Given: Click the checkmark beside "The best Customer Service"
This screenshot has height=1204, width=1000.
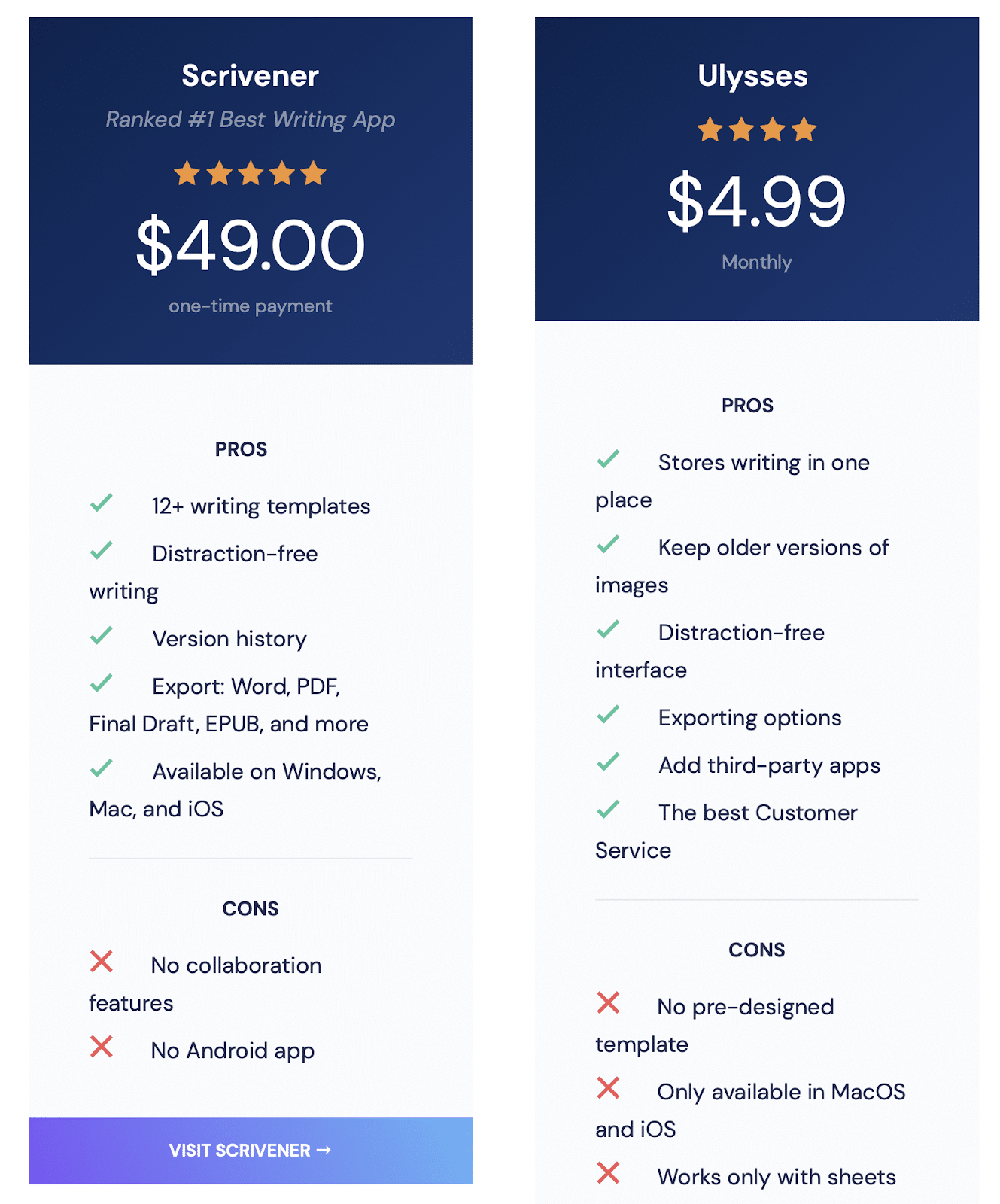Looking at the screenshot, I should pyautogui.click(x=609, y=809).
